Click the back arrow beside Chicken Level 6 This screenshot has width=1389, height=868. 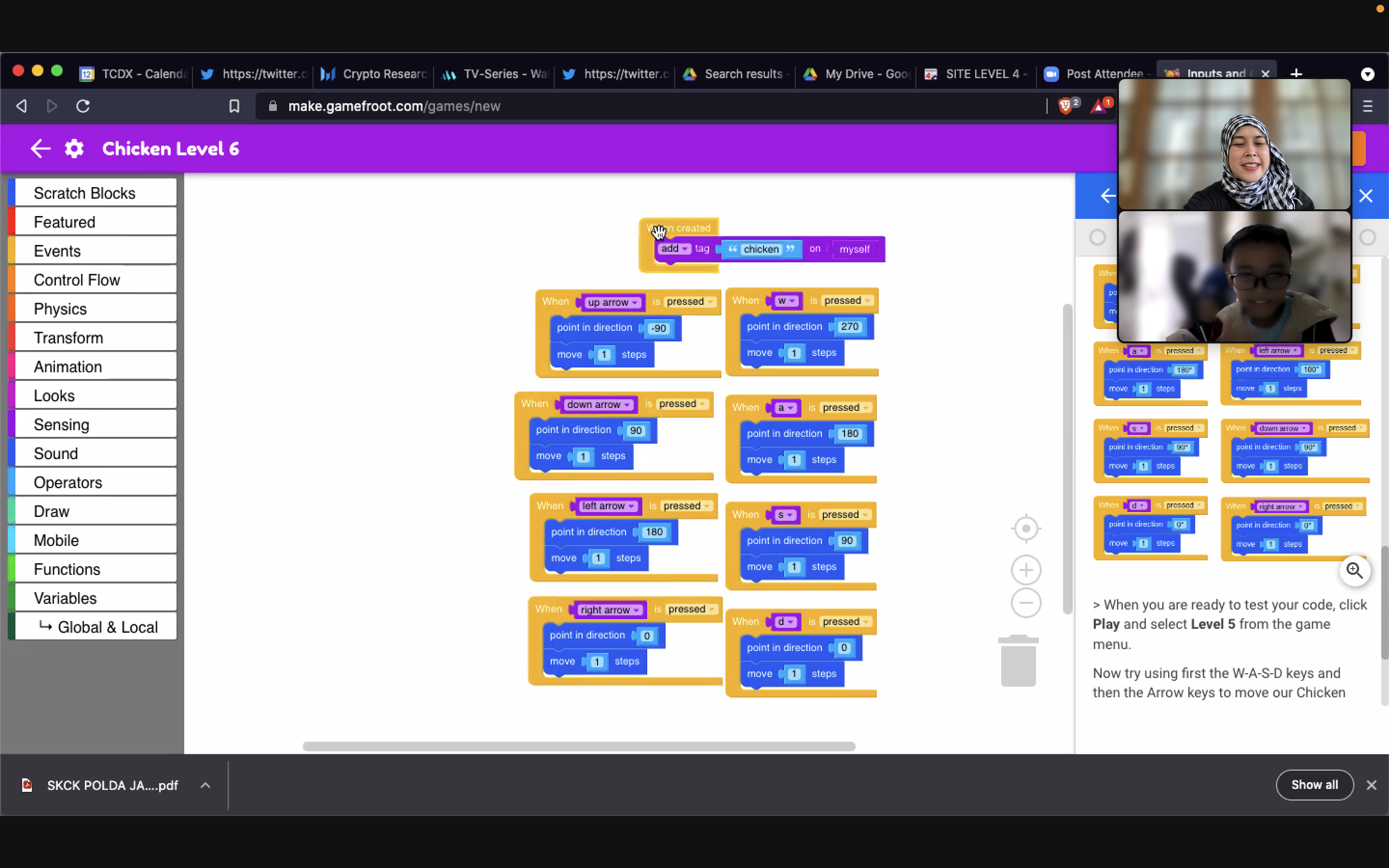tap(40, 149)
